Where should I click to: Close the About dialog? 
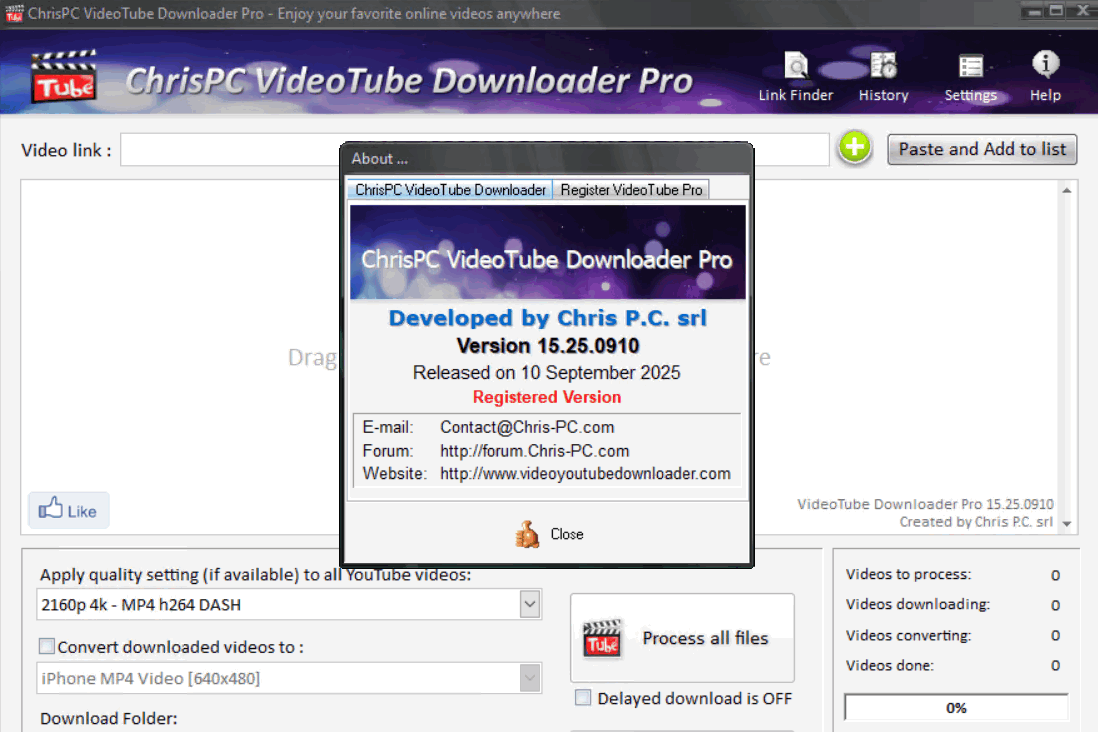[548, 534]
